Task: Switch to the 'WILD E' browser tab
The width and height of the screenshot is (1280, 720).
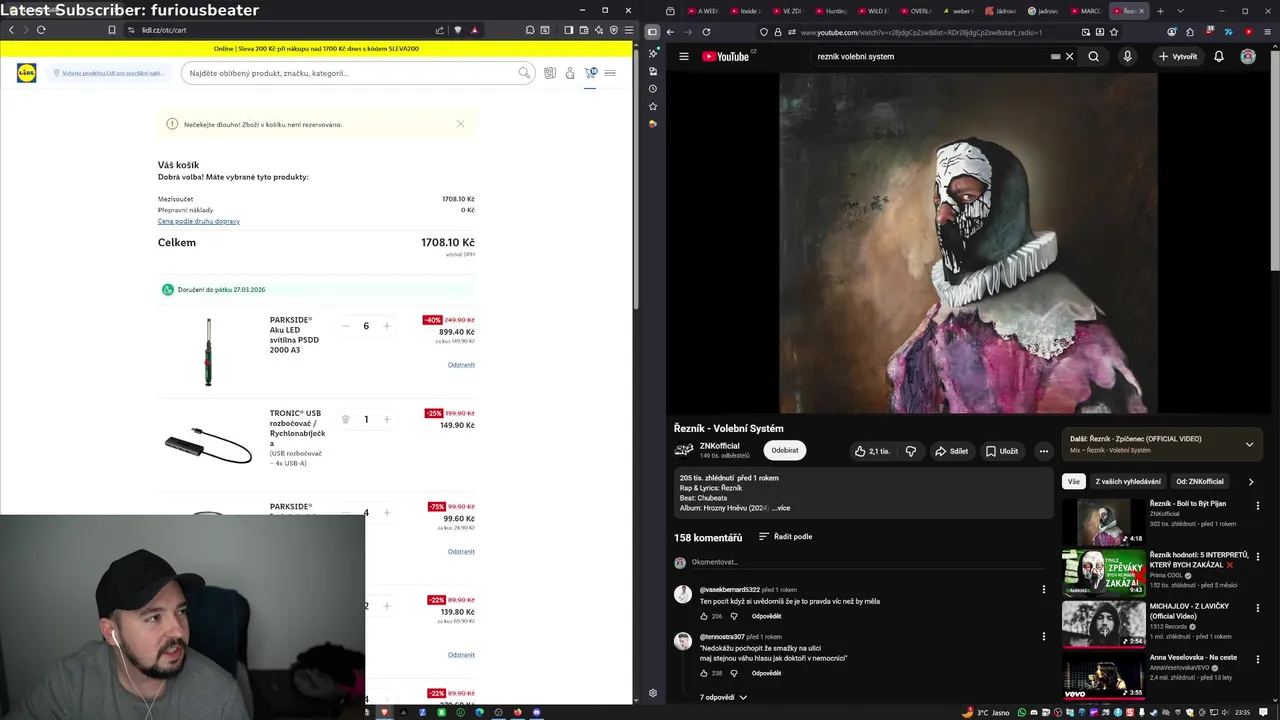Action: click(x=876, y=11)
